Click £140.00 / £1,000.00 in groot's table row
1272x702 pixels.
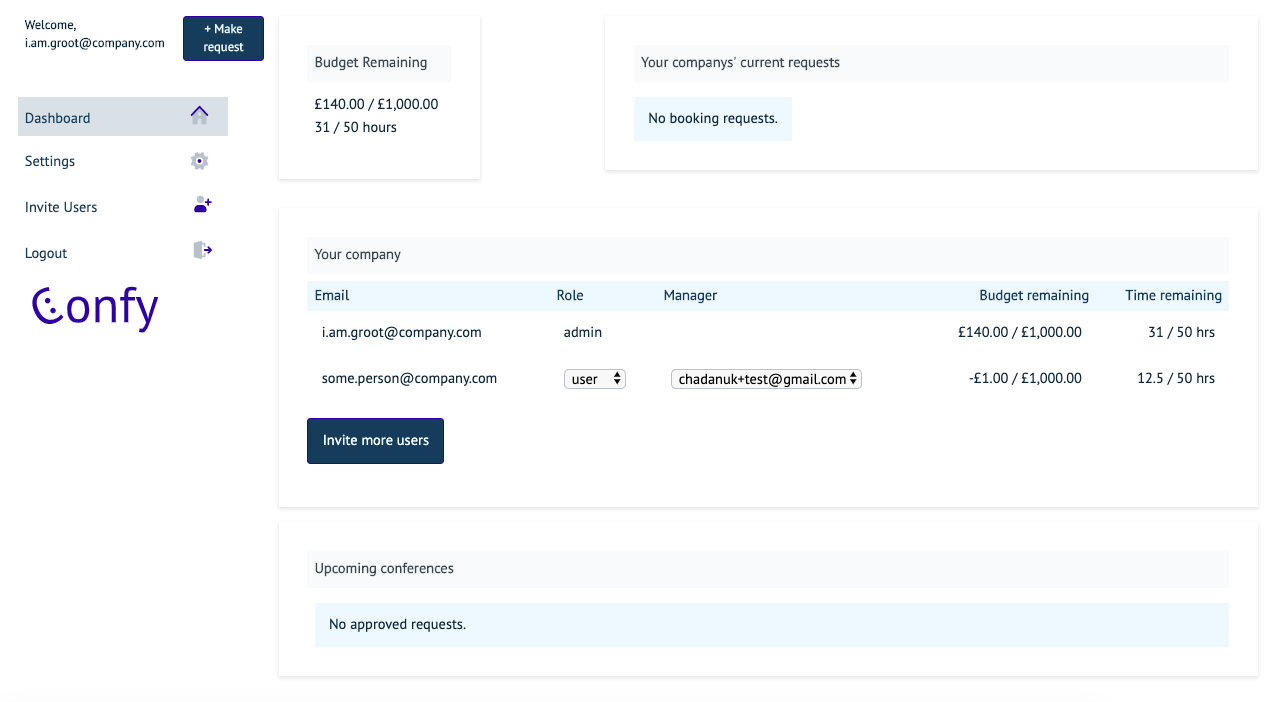(x=1020, y=332)
